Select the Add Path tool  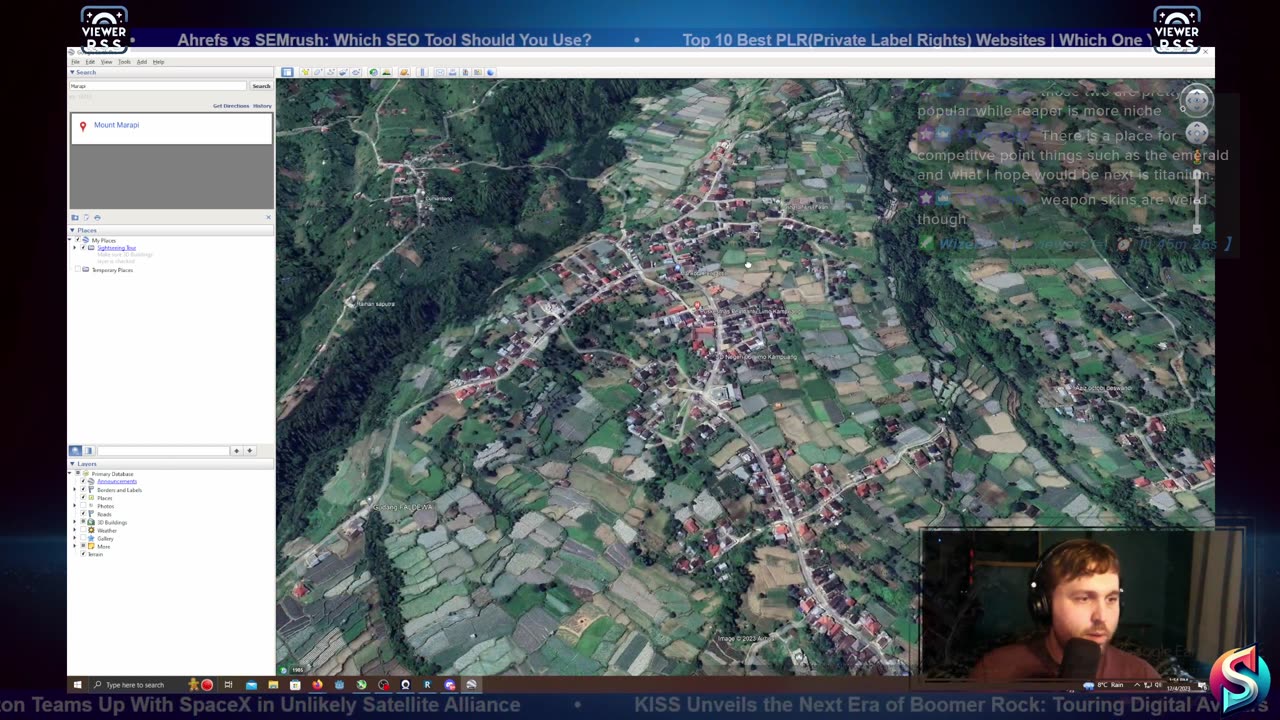[x=330, y=72]
